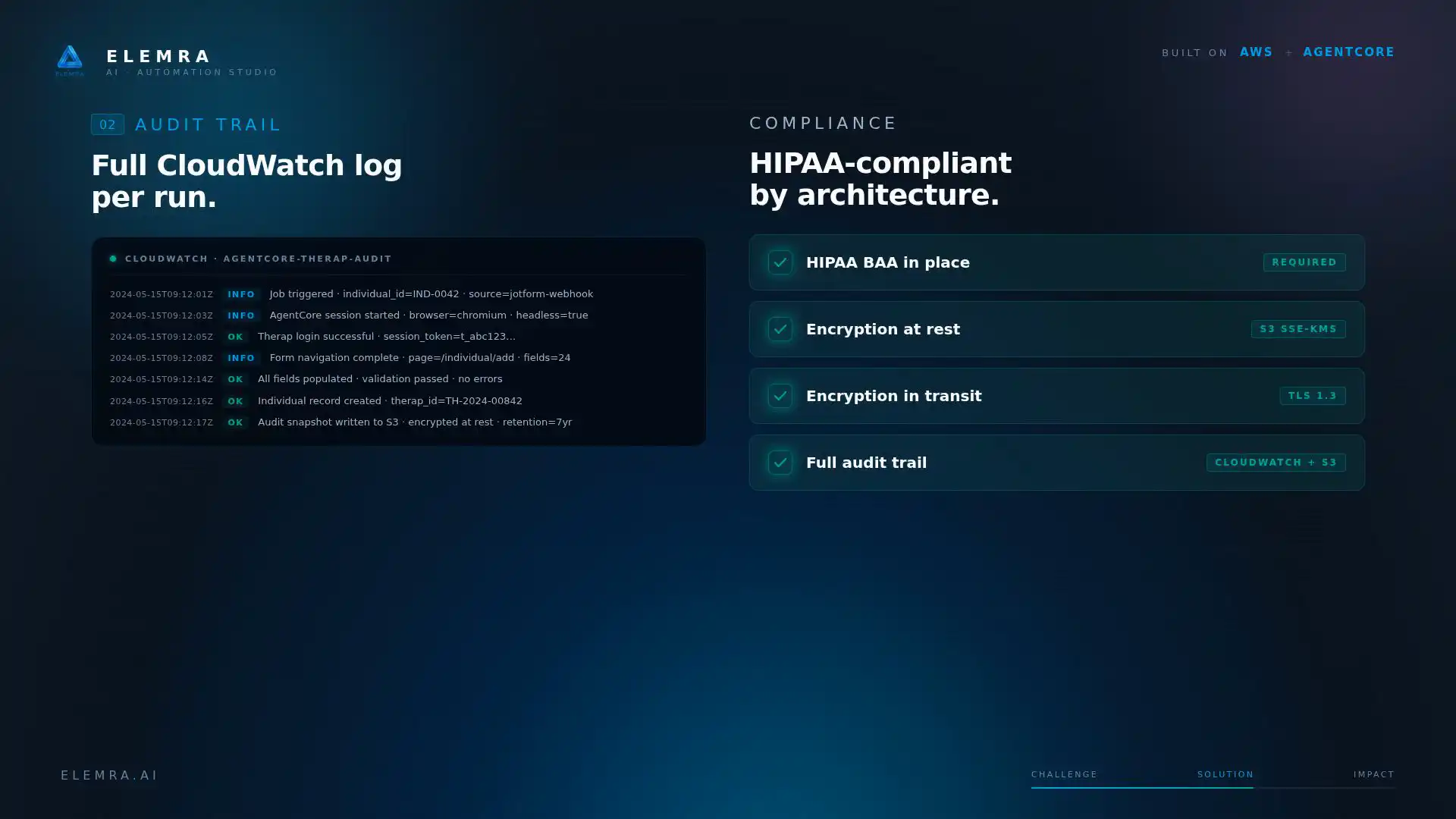Click timestamp 2024-05-15T09:12:01Z
This screenshot has width=1456, height=819.
[162, 294]
